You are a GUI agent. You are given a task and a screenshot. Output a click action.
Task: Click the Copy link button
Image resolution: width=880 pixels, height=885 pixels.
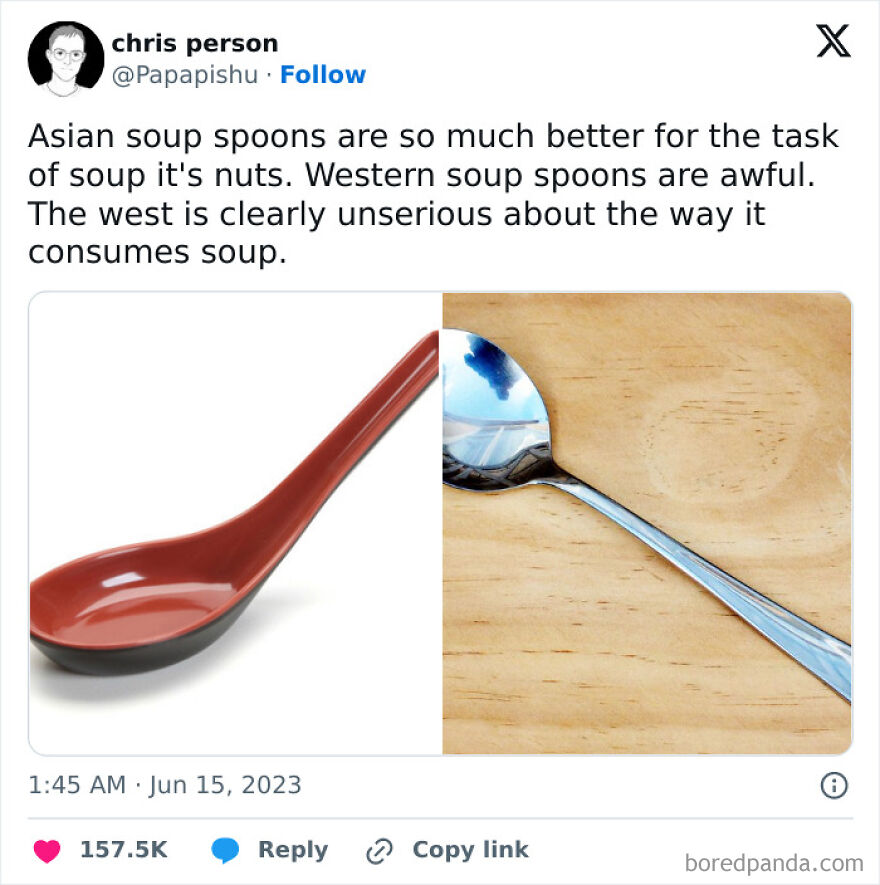tap(469, 849)
